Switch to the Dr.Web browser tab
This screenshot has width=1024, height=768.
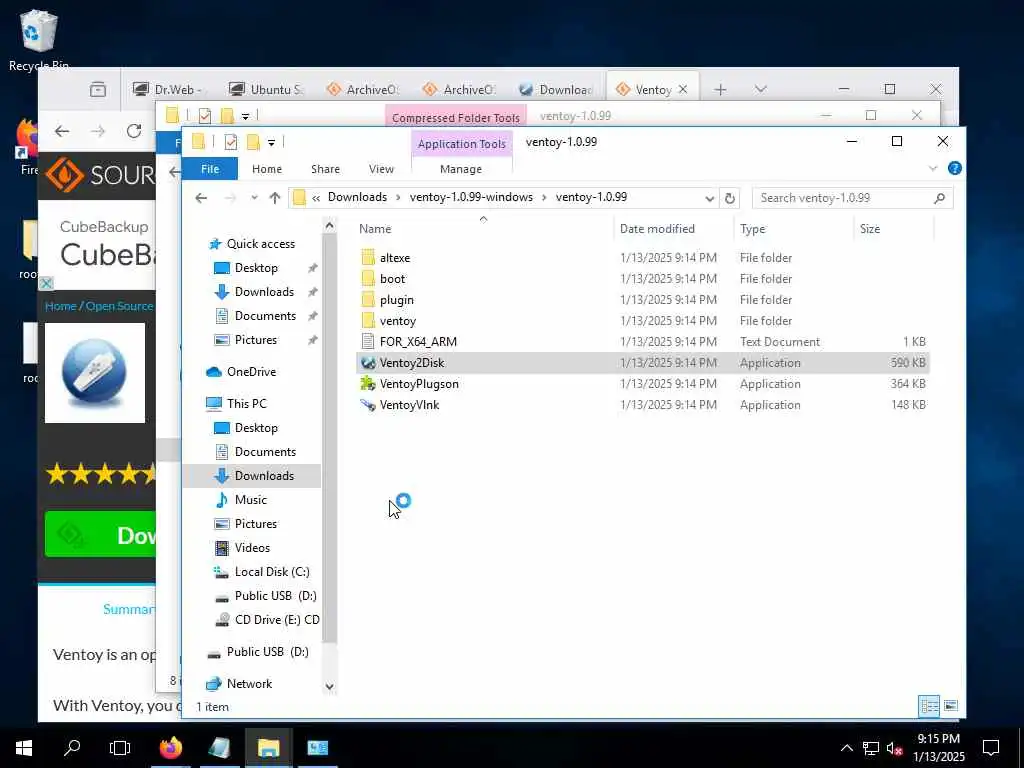click(x=168, y=89)
